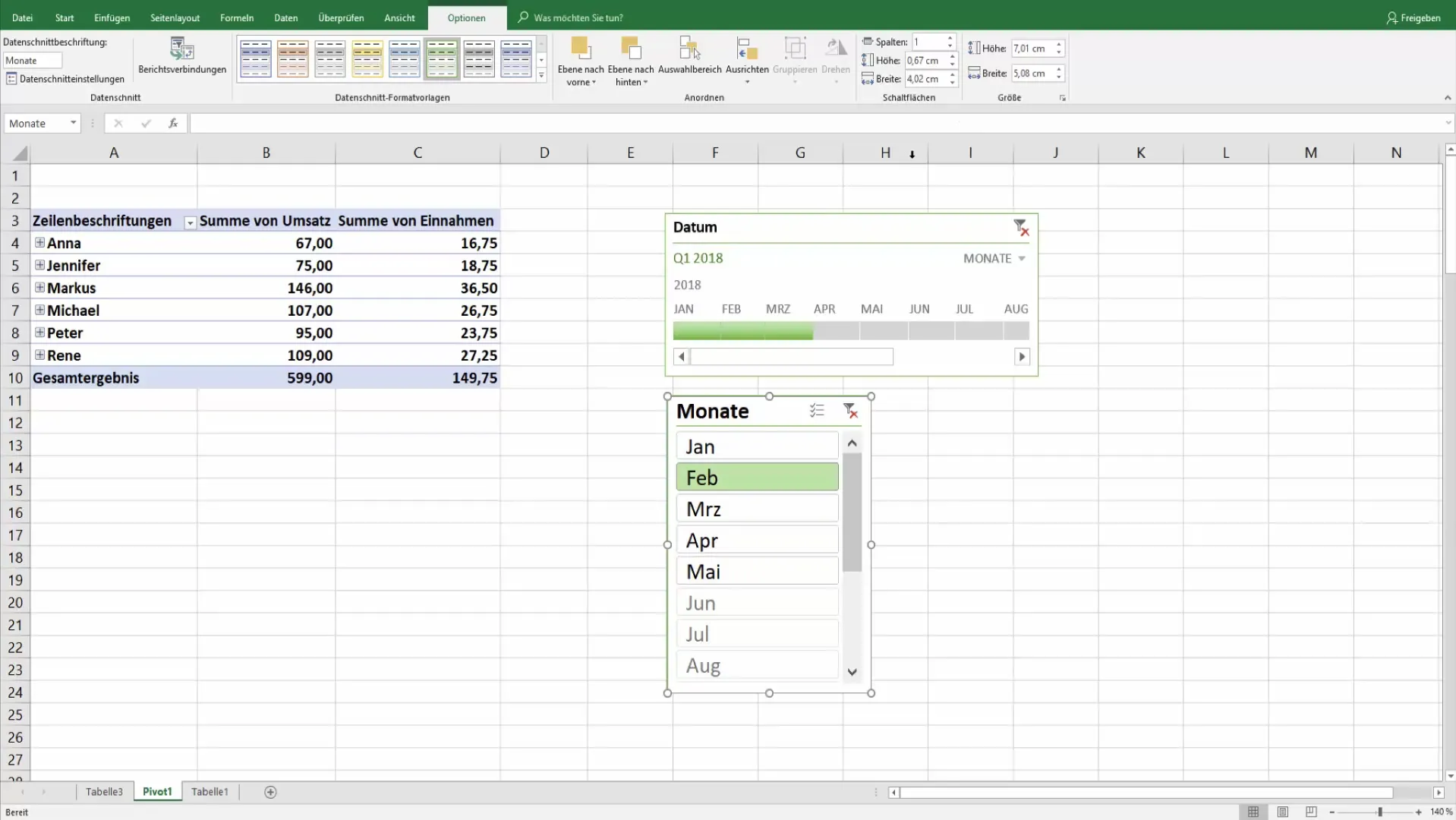Open Berichtsverbindungen dialog
This screenshot has width=1456, height=820.
pyautogui.click(x=182, y=56)
